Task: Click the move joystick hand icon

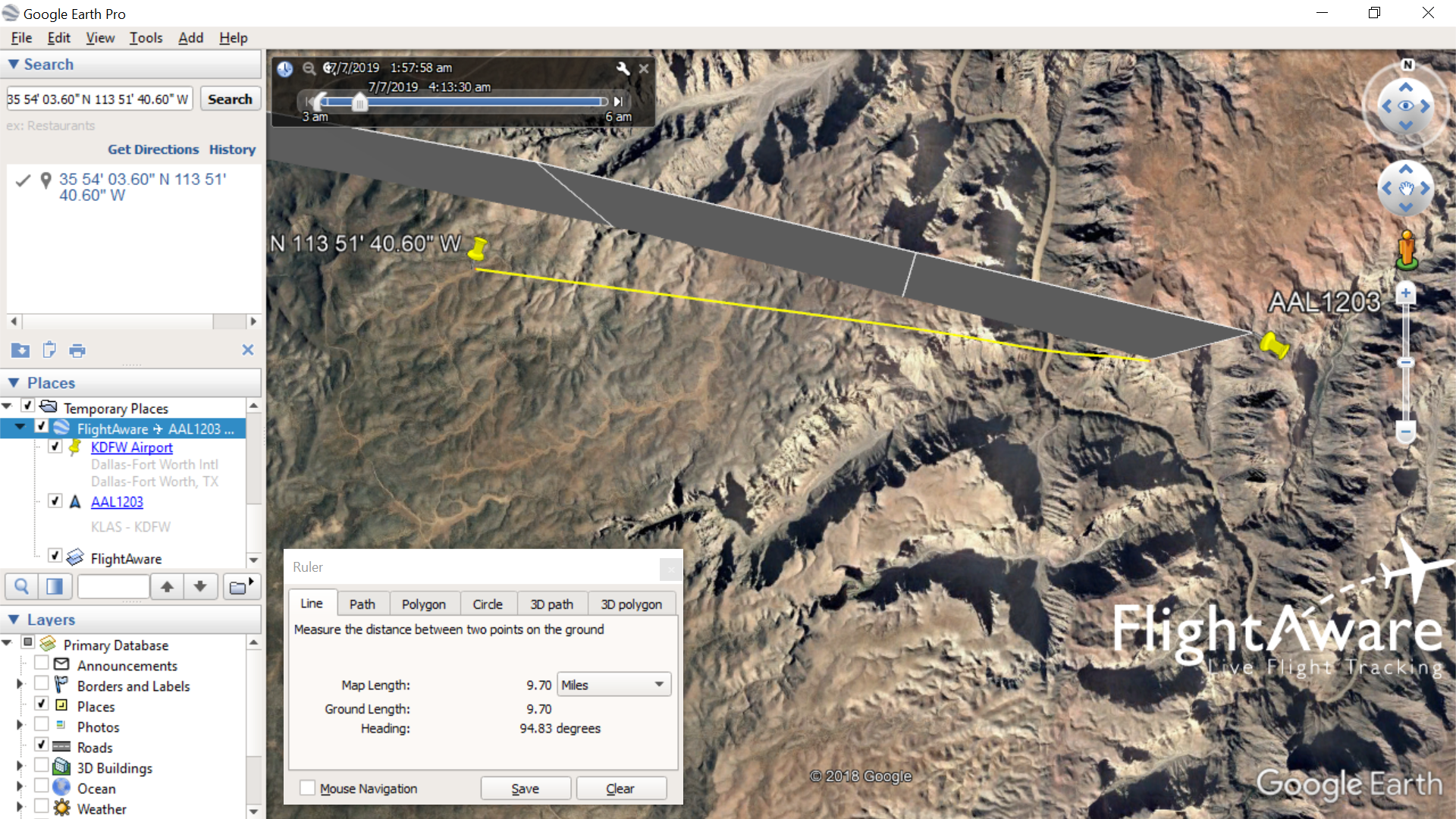Action: 1406,188
